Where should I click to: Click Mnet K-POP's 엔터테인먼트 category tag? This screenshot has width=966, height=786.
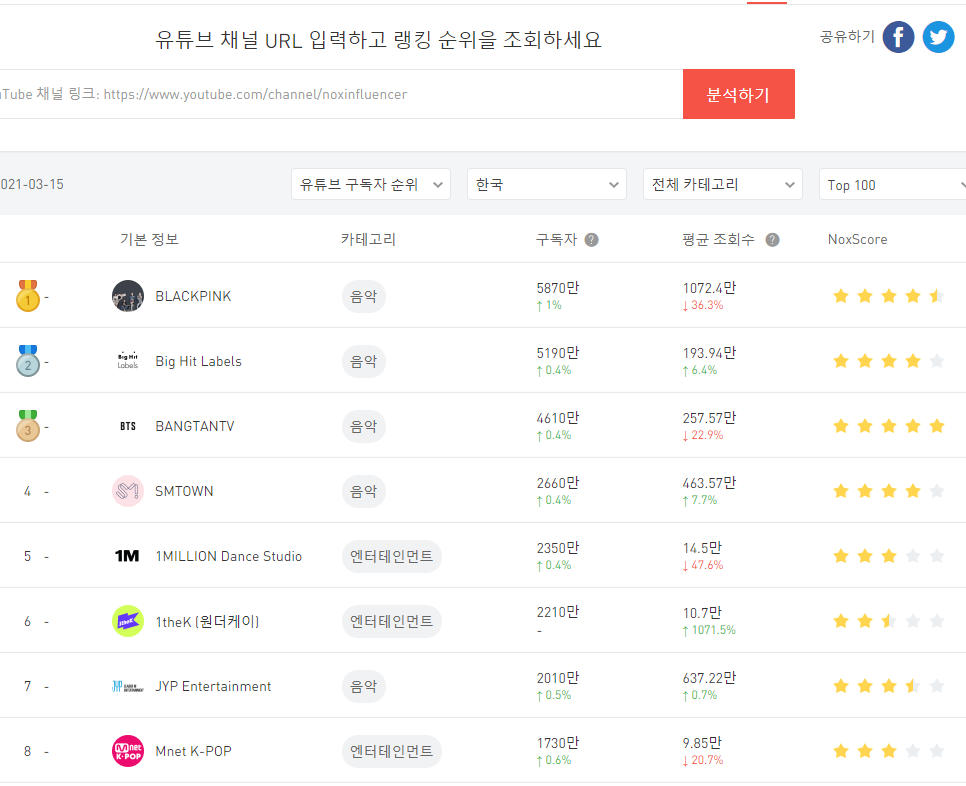pos(392,751)
